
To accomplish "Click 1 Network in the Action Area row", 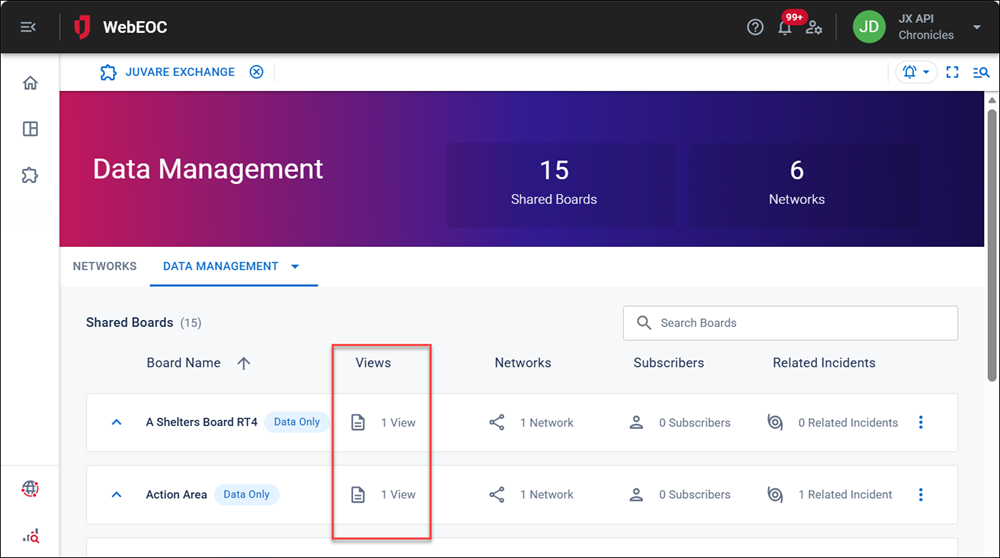I will pyautogui.click(x=547, y=495).
